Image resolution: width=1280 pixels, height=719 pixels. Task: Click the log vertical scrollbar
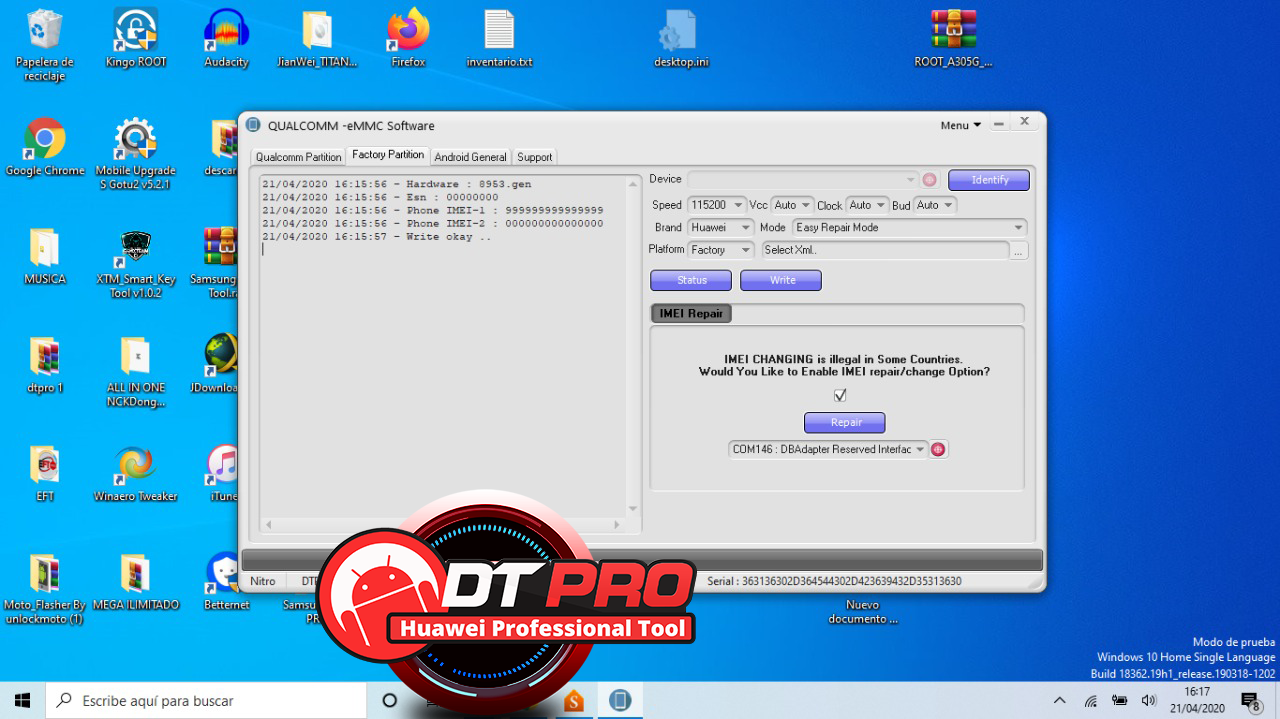(x=632, y=346)
